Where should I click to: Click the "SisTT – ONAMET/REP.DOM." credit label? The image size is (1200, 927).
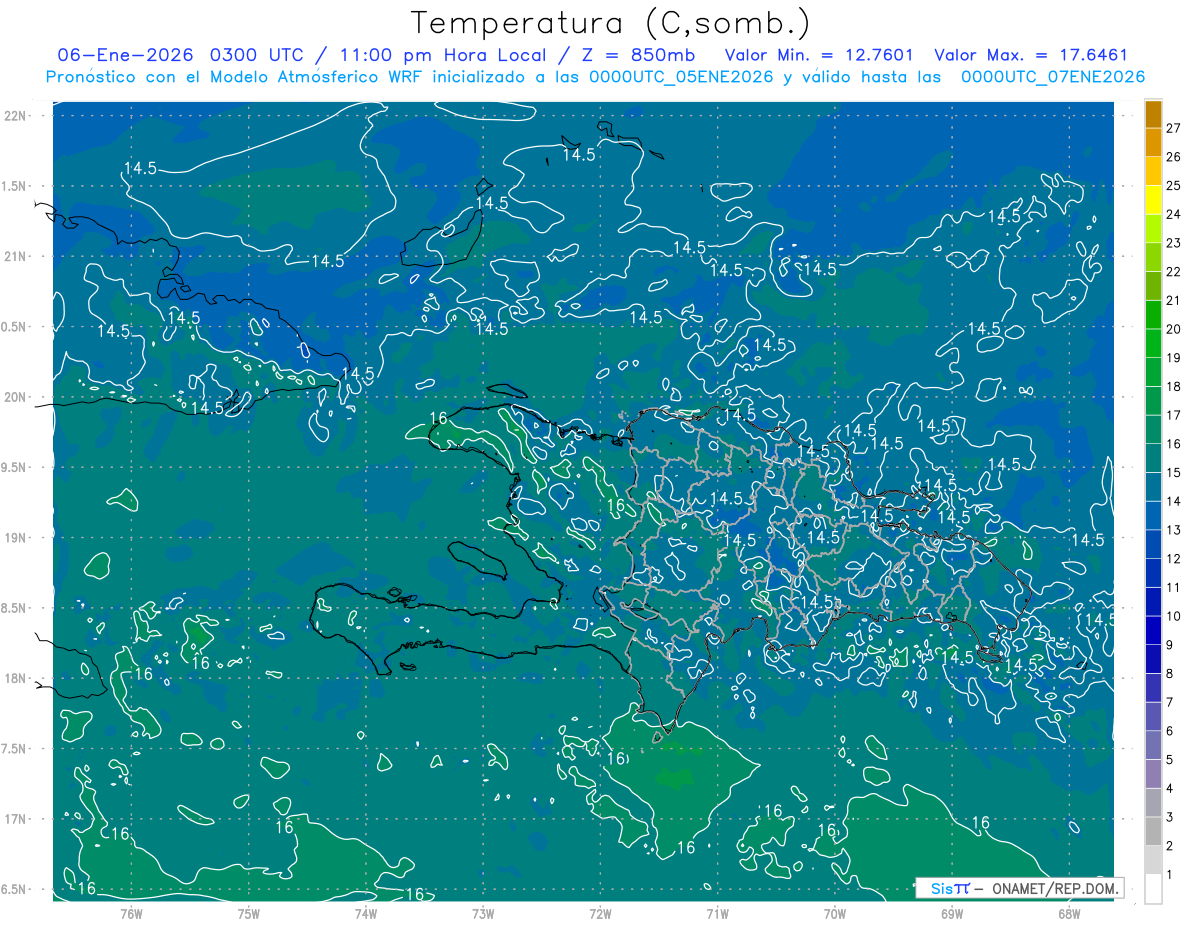pyautogui.click(x=1019, y=888)
